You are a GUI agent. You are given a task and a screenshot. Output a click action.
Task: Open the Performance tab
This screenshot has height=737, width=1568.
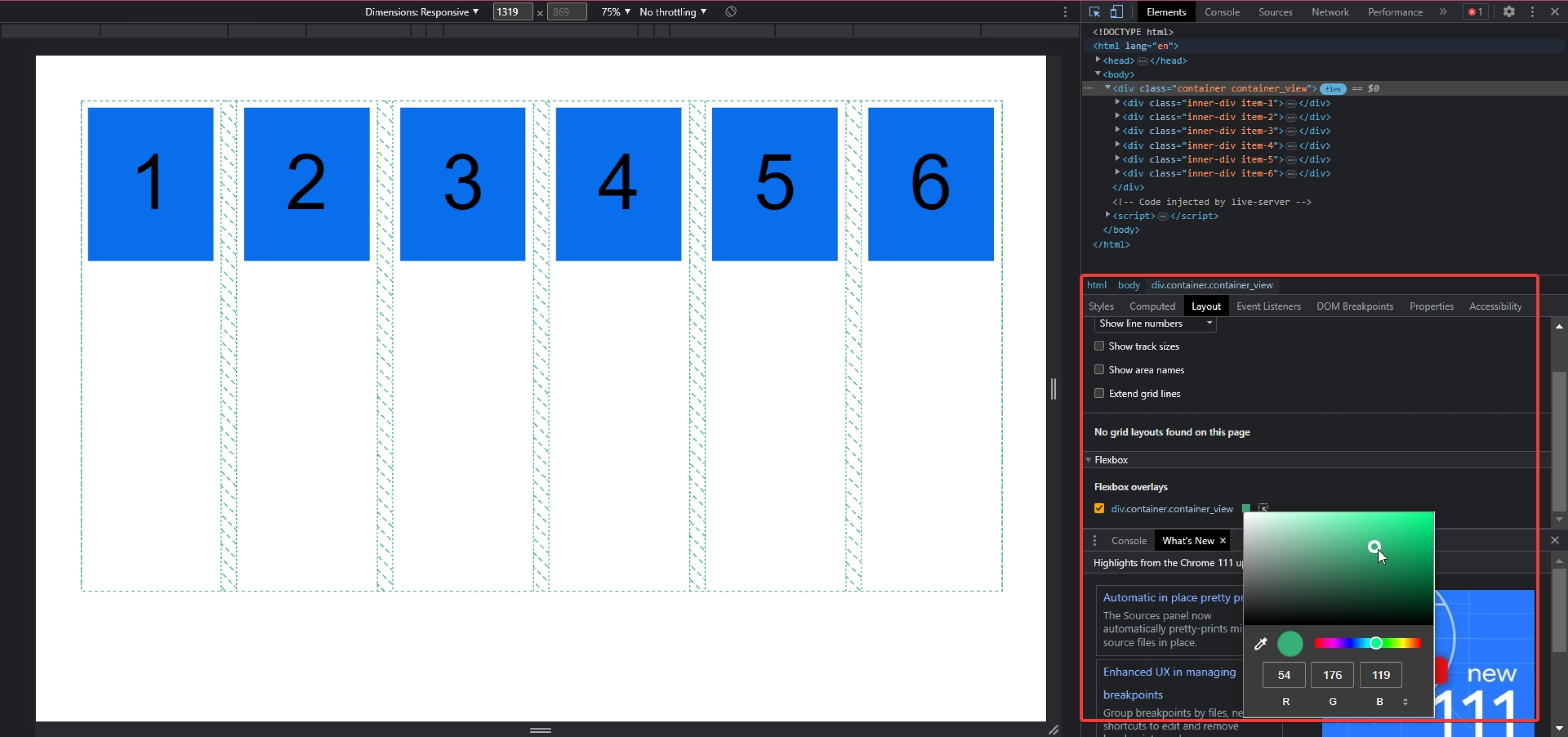1395,12
